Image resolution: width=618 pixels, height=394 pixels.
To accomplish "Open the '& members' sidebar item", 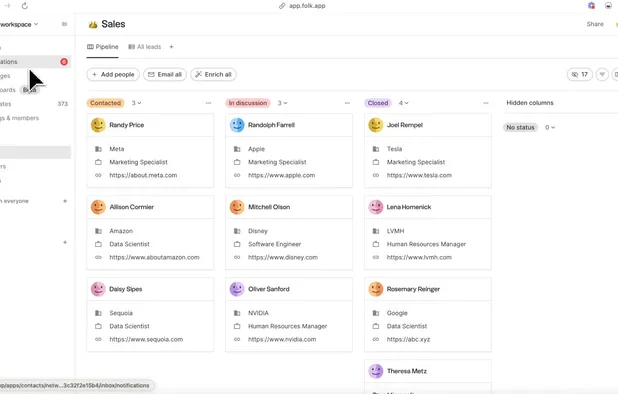I will (x=35, y=118).
